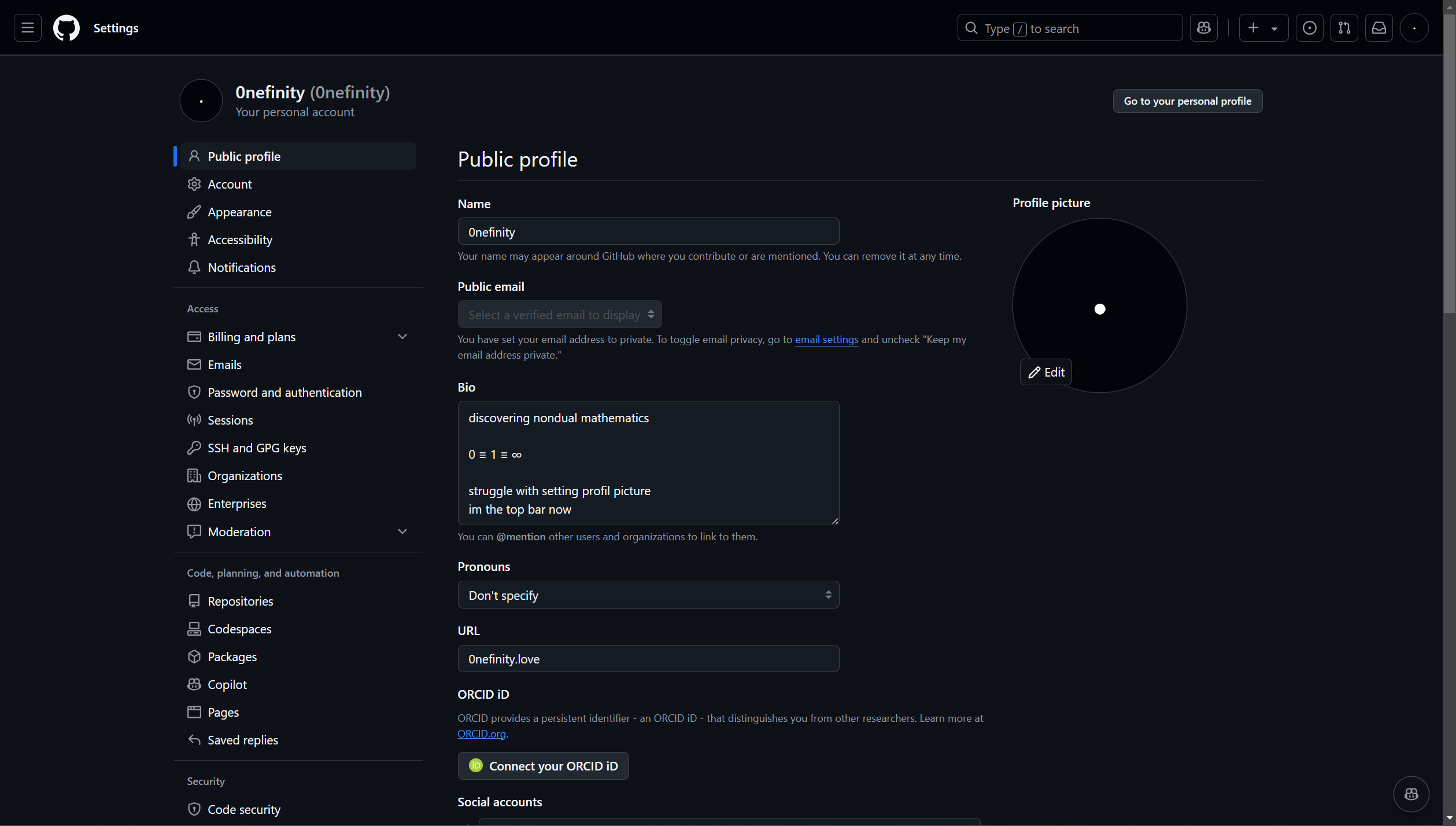The height and width of the screenshot is (826, 1456).
Task: Click Edit on profile picture
Action: (x=1045, y=372)
